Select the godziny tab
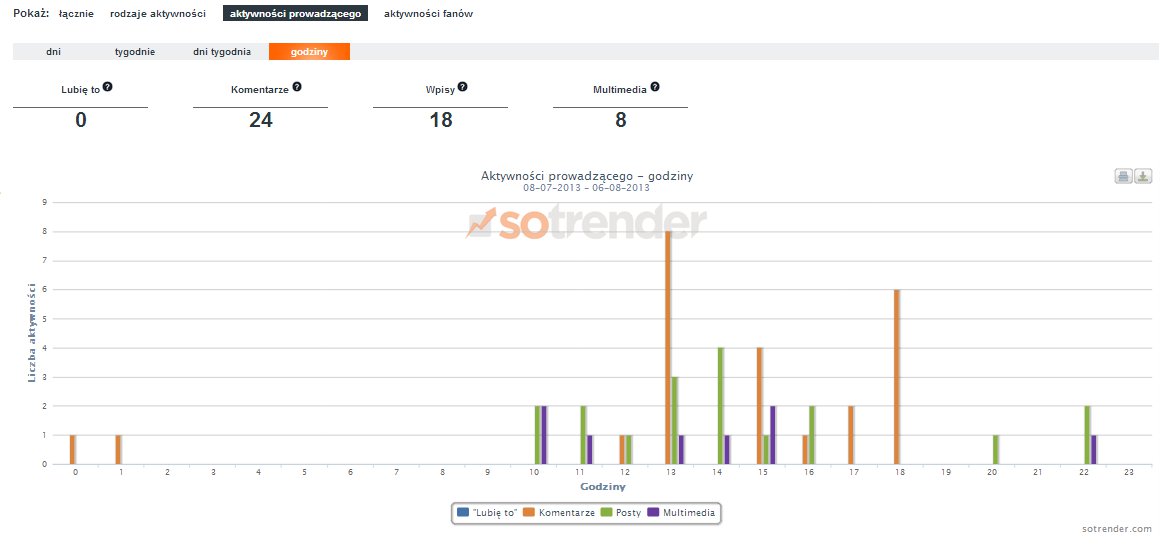1162x546 pixels. [309, 52]
